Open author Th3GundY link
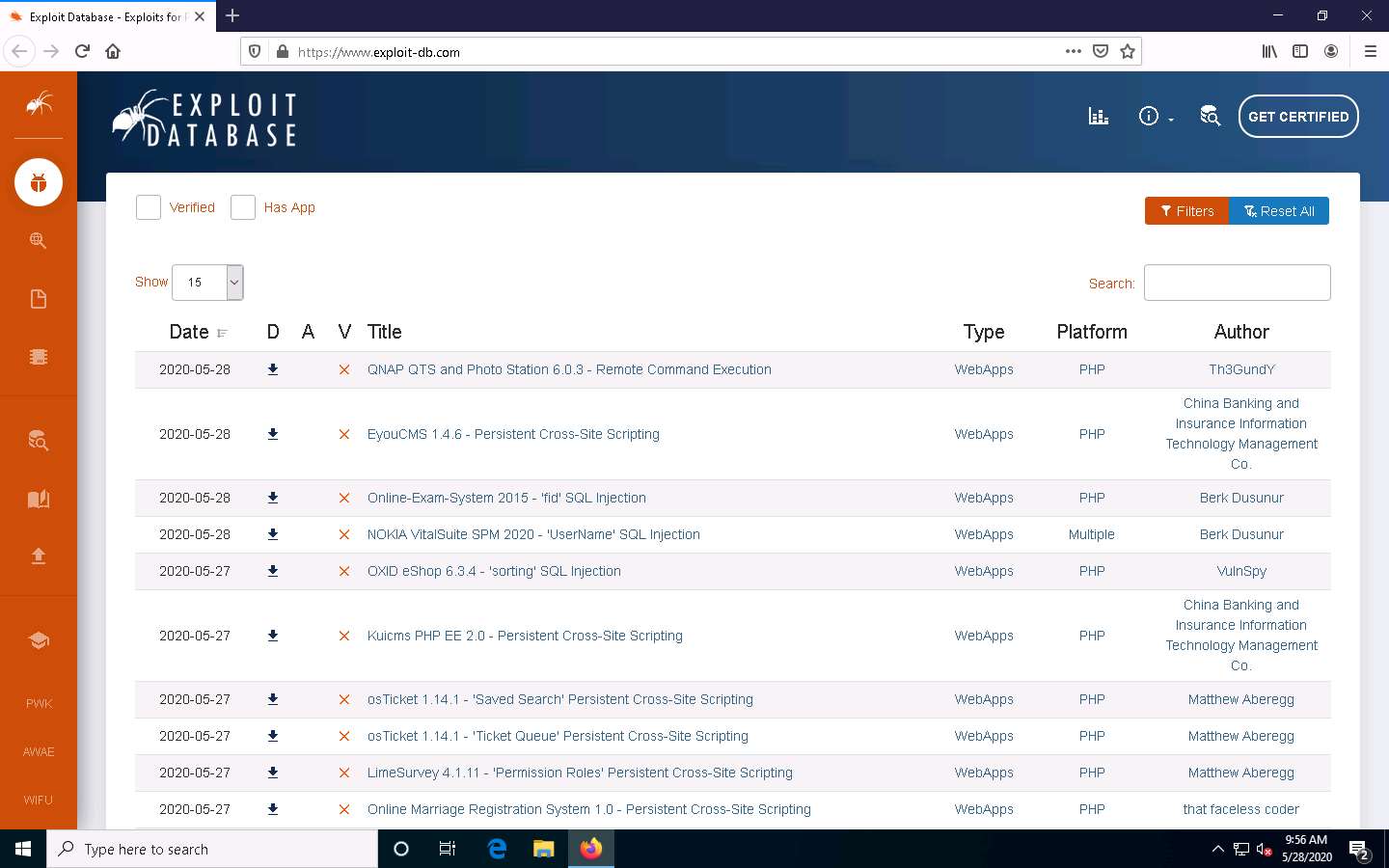The image size is (1389, 868). (1241, 369)
